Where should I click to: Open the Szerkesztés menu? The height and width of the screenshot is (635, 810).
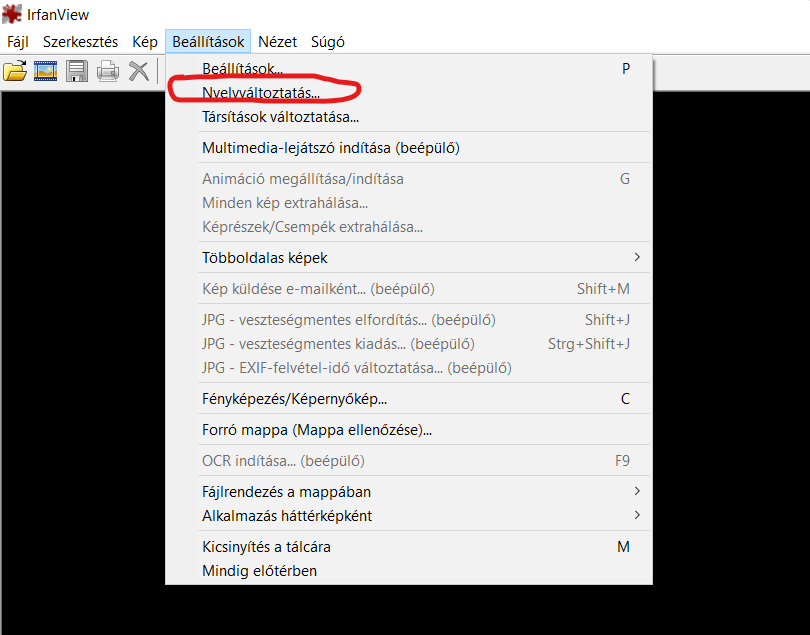pos(80,42)
